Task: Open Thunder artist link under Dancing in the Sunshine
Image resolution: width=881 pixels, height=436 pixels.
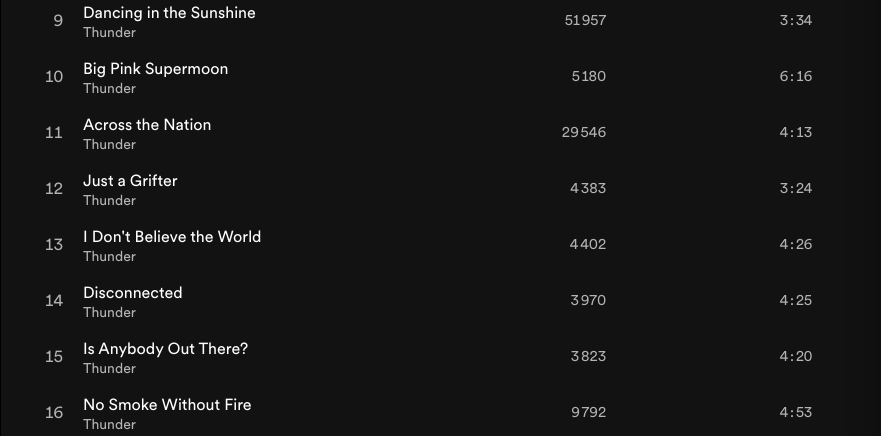Action: 109,33
